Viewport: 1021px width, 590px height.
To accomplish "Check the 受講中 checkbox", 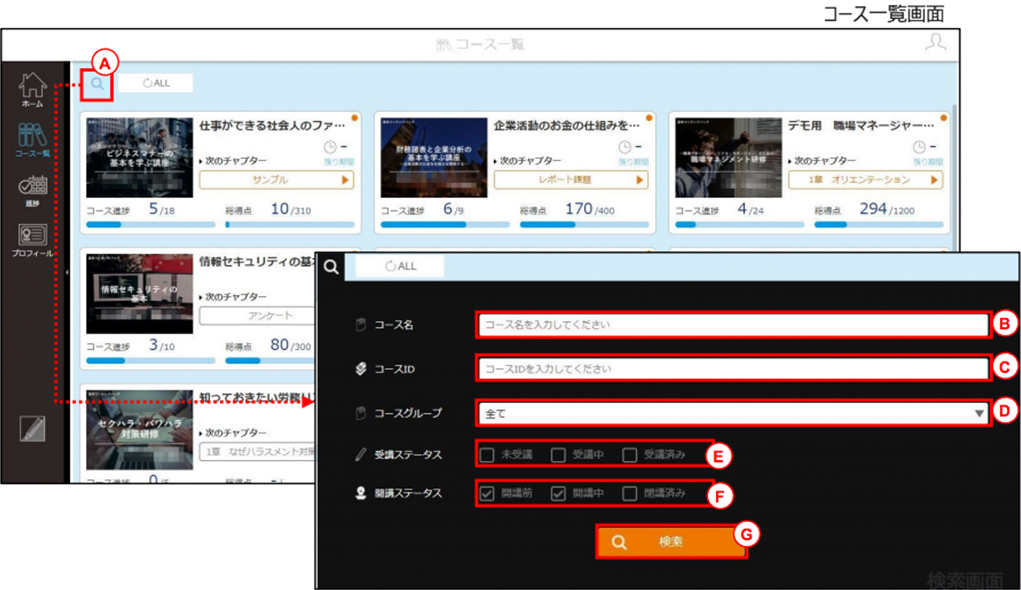I will (x=558, y=455).
